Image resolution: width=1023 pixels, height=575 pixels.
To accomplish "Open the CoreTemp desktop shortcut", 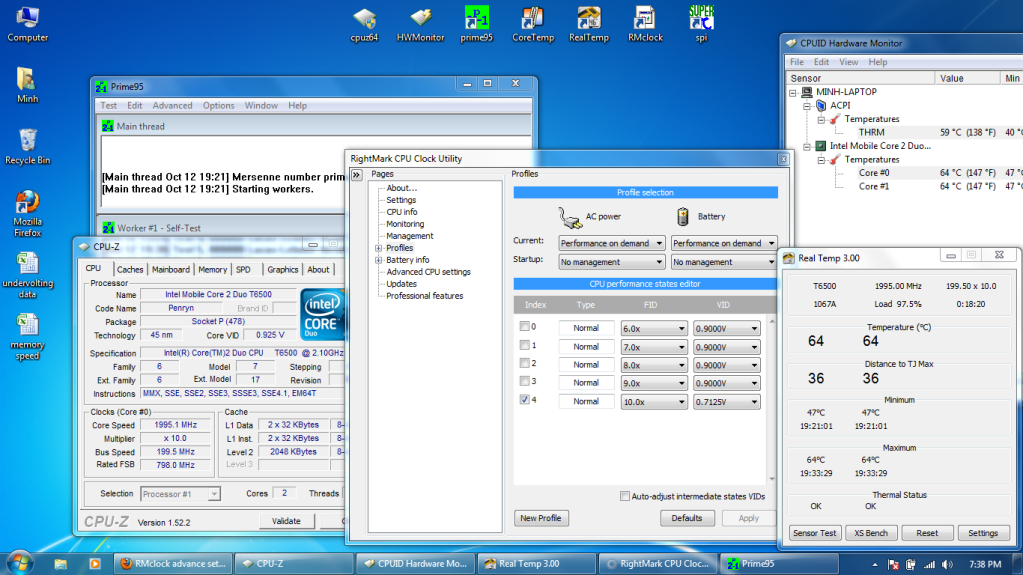I will pyautogui.click(x=532, y=24).
